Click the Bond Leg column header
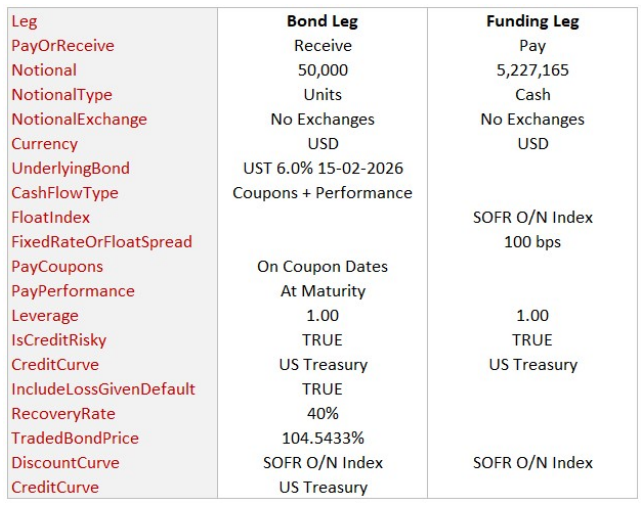Screen dimensions: 643x507 (322, 21)
